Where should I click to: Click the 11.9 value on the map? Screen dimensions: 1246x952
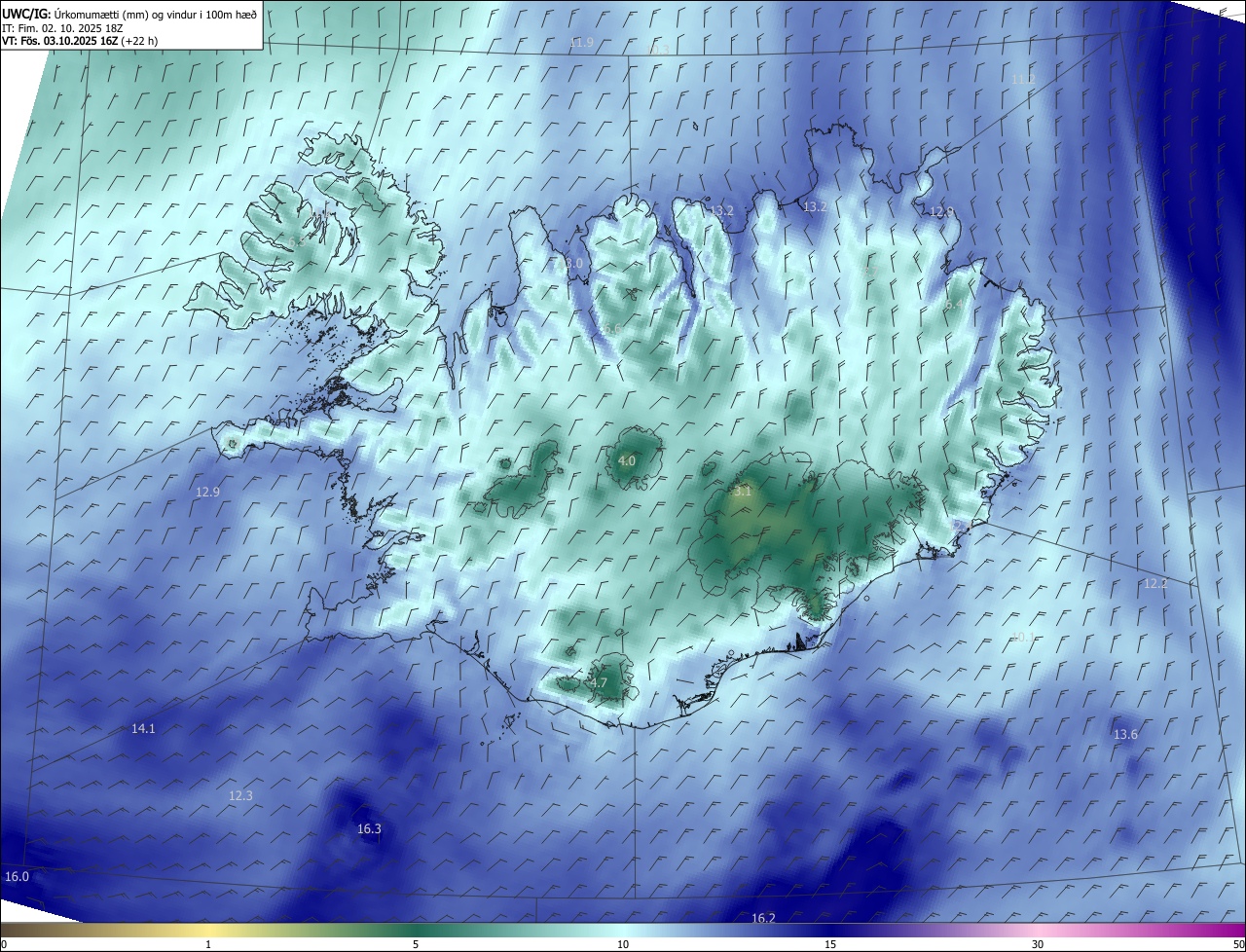(x=581, y=43)
